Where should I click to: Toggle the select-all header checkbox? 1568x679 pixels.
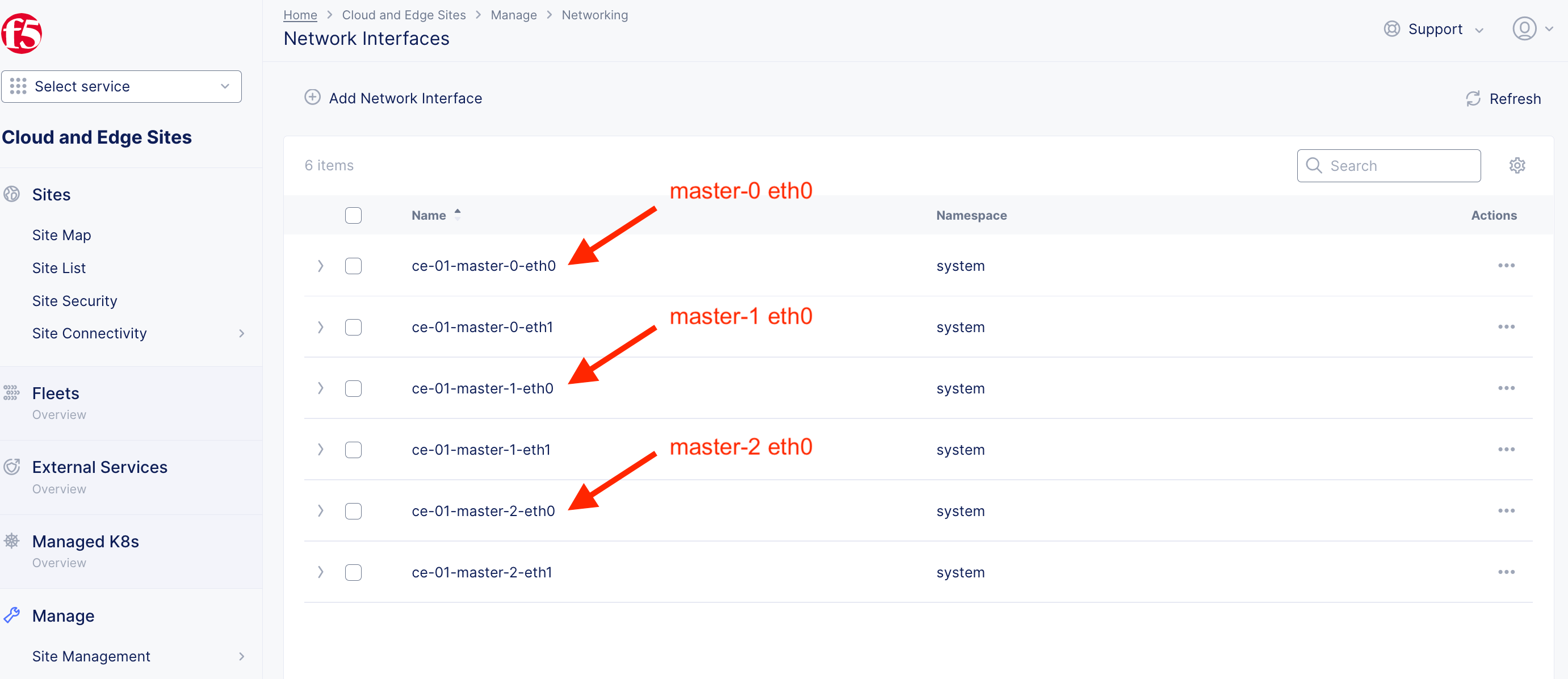pyautogui.click(x=353, y=215)
